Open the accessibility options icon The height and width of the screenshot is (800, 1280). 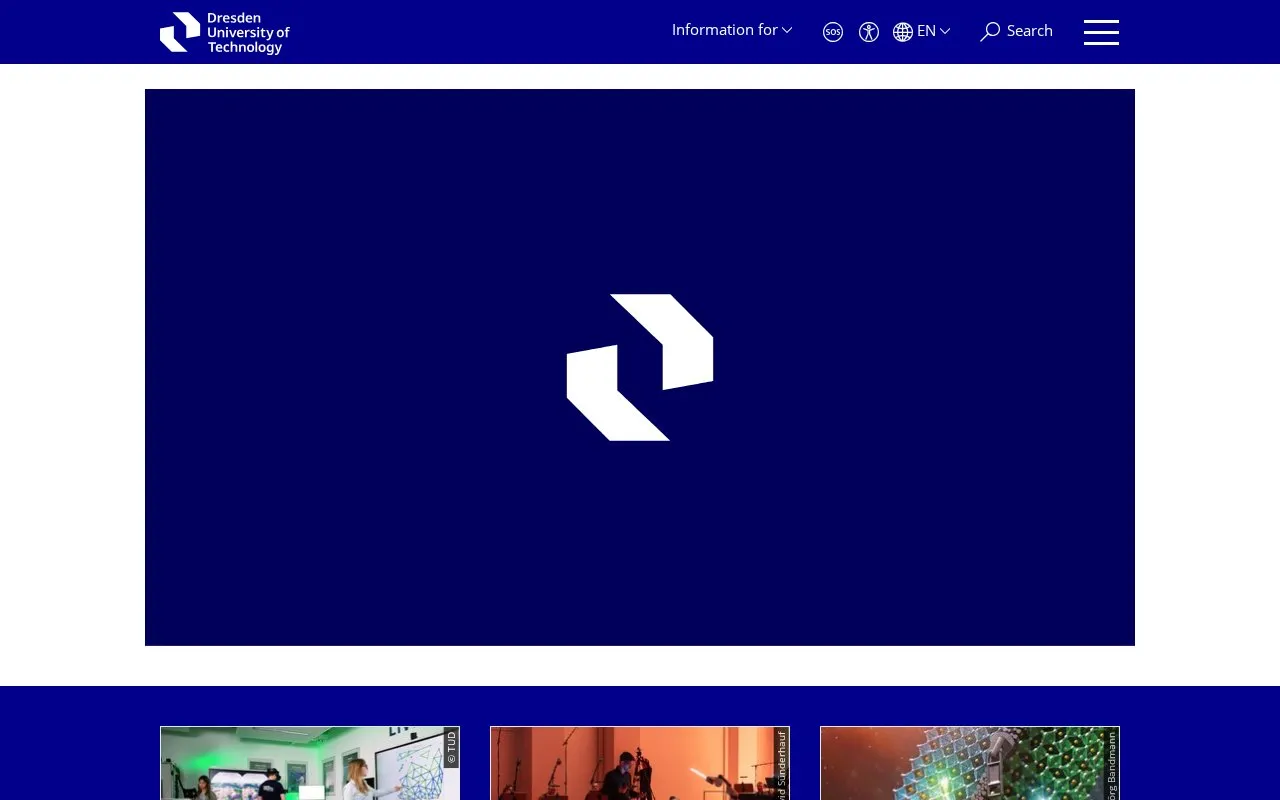coord(869,32)
